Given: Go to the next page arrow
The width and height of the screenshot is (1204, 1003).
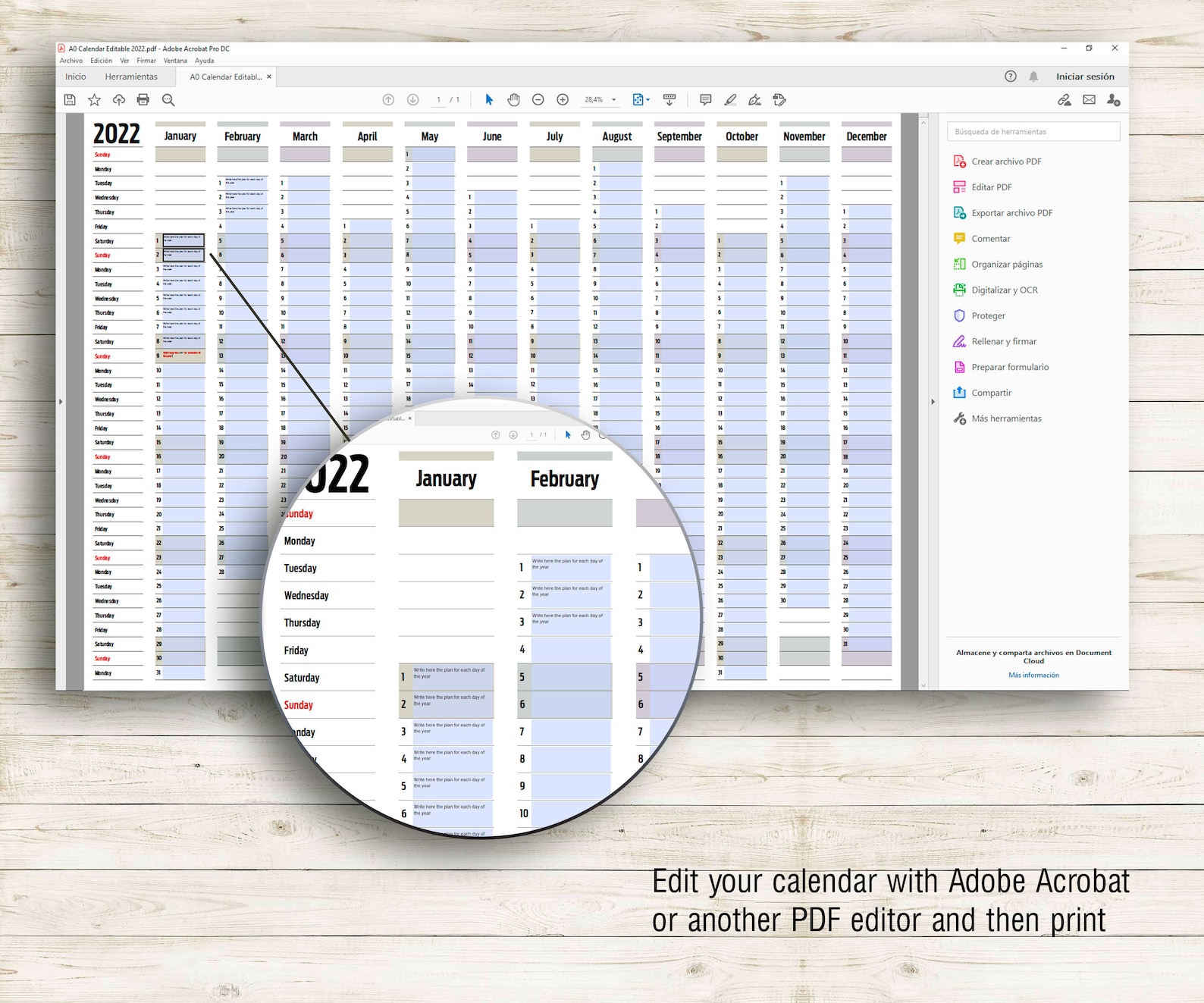Looking at the screenshot, I should coord(413,99).
